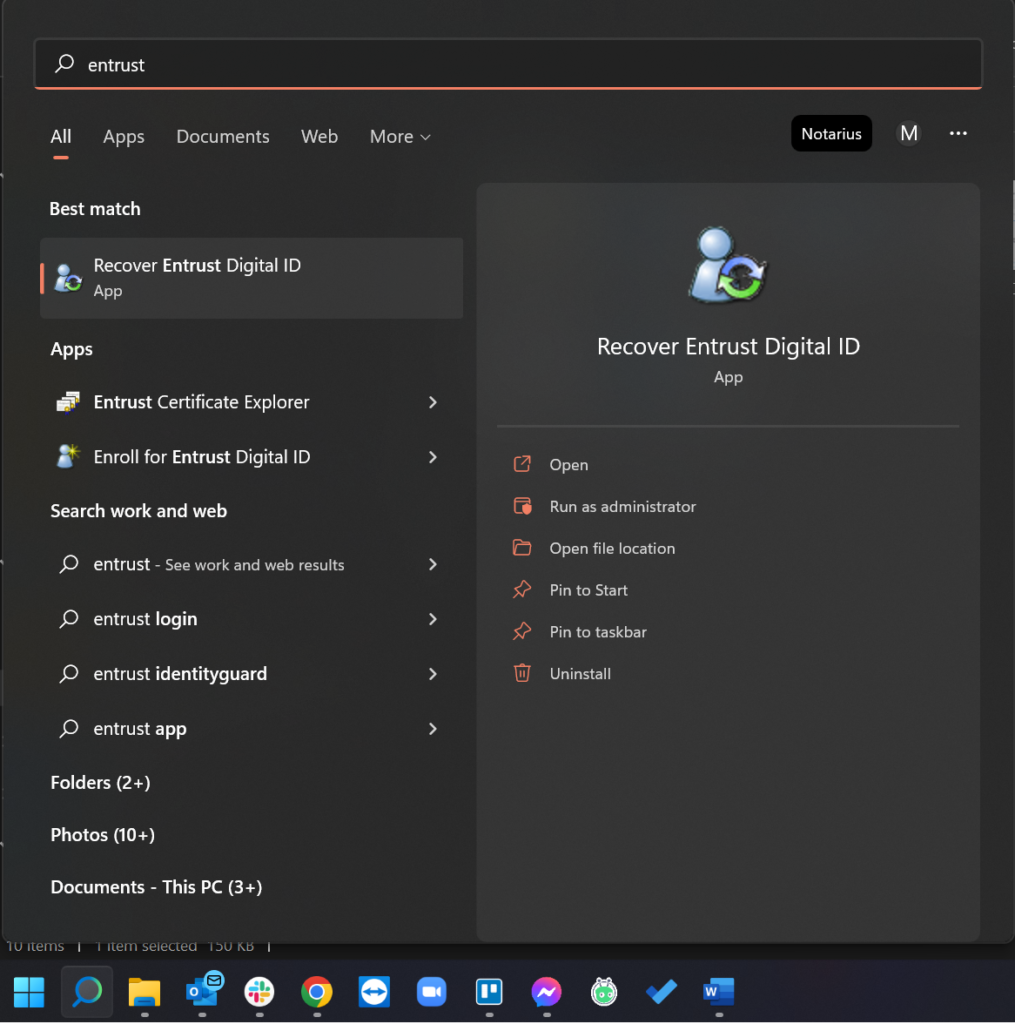Open Outlook from the taskbar

click(203, 990)
